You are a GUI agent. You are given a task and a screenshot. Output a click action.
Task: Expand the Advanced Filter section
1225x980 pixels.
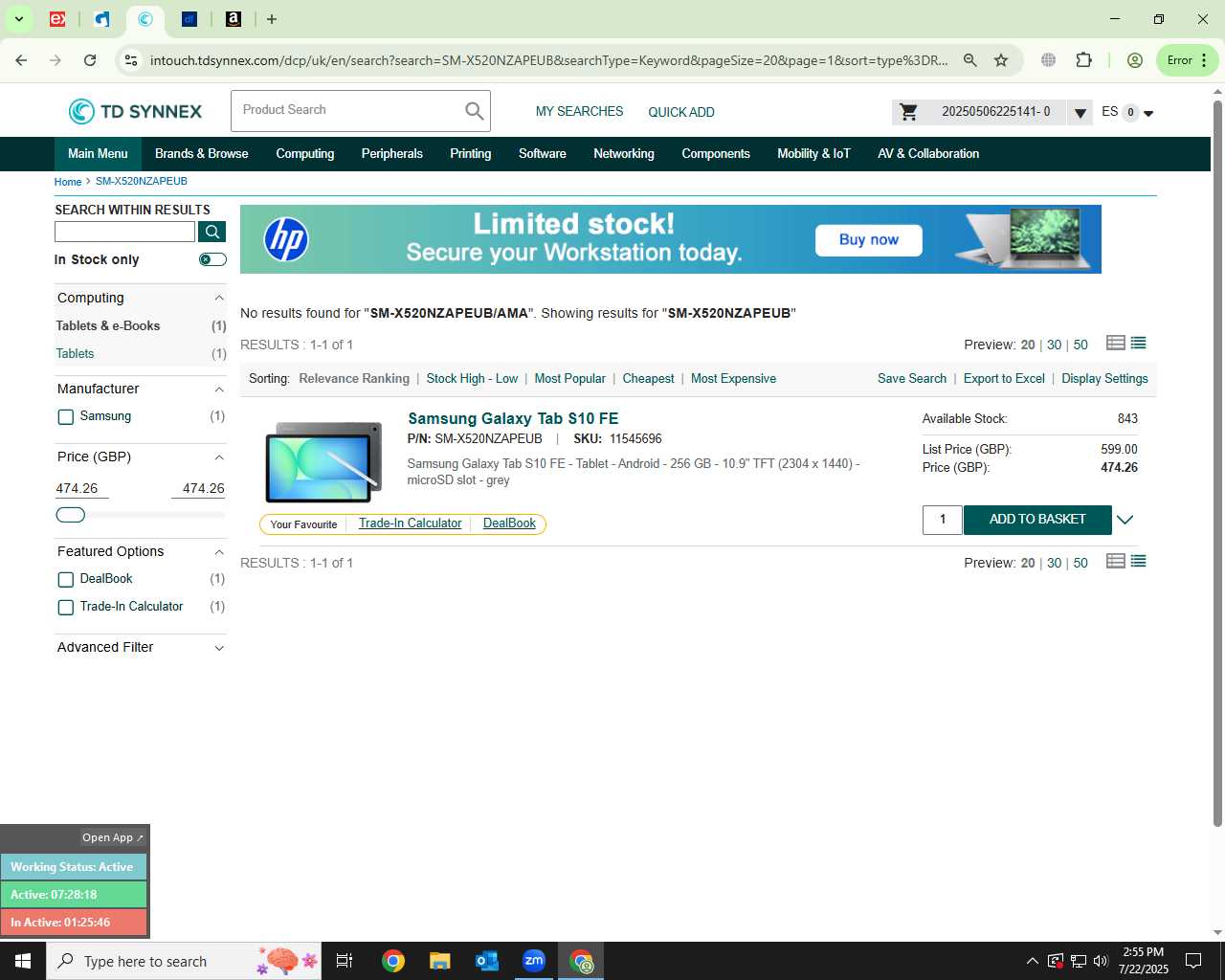pyautogui.click(x=219, y=648)
